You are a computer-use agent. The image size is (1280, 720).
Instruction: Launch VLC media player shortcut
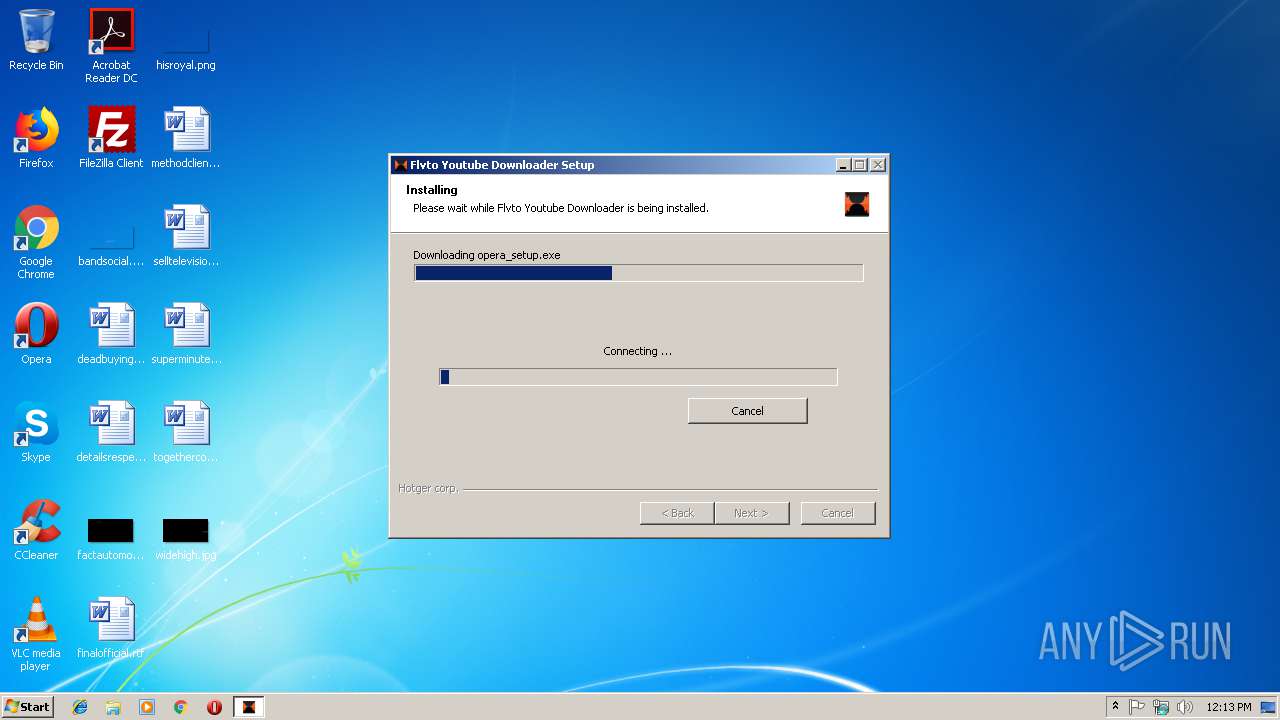click(x=36, y=634)
